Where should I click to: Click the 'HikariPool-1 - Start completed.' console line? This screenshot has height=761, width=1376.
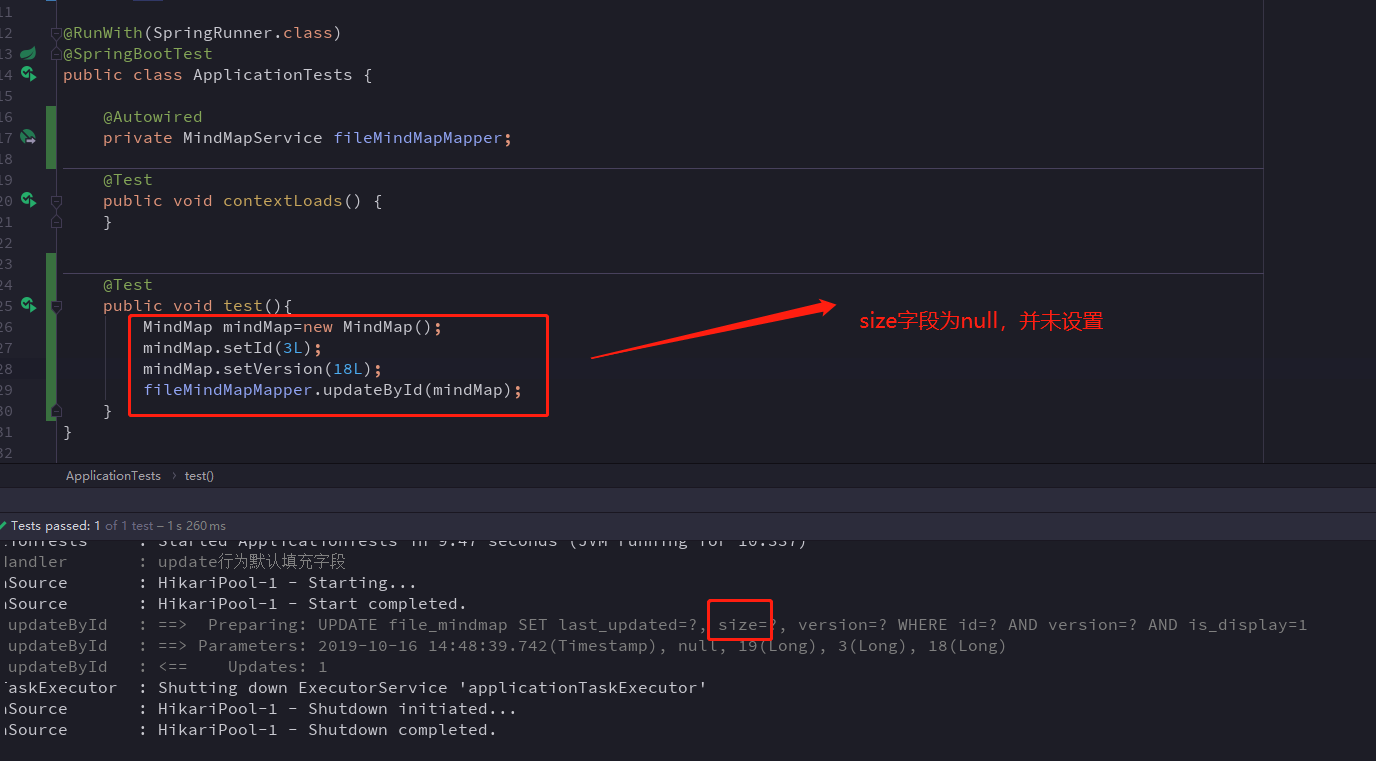tap(312, 604)
